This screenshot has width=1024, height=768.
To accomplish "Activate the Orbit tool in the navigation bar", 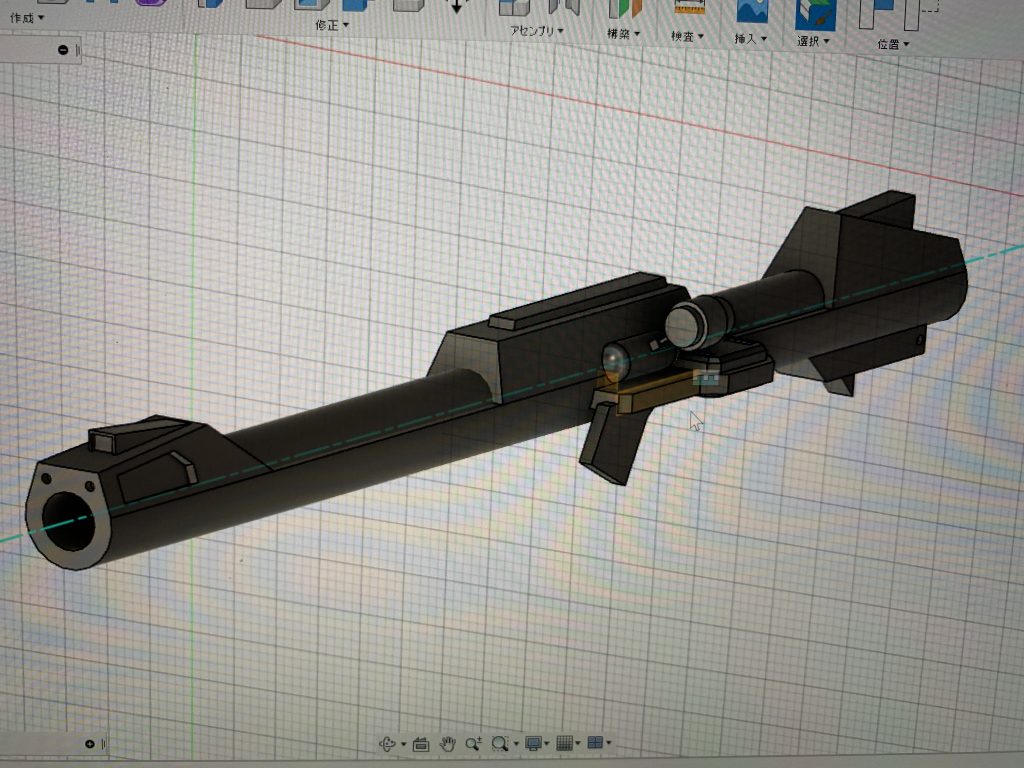I will (x=387, y=744).
